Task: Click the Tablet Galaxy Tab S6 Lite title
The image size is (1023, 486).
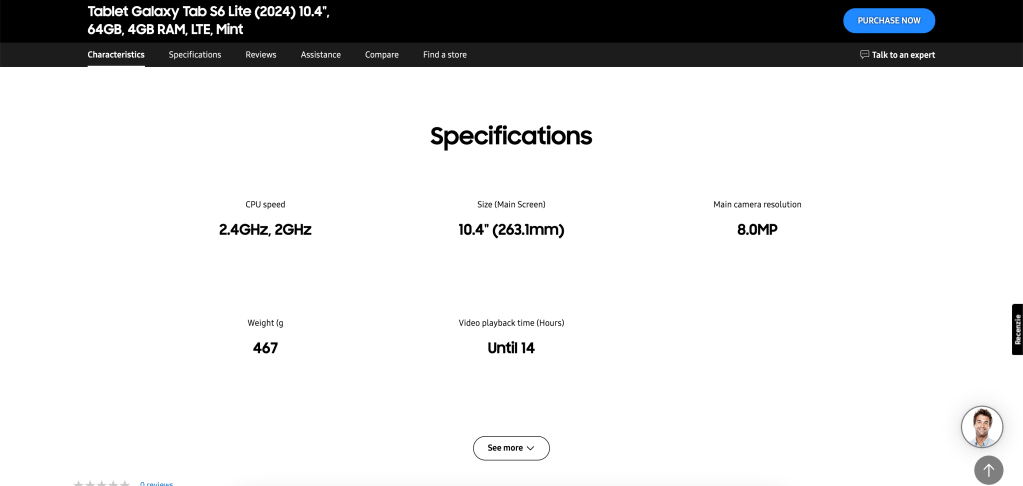Action: coord(209,20)
